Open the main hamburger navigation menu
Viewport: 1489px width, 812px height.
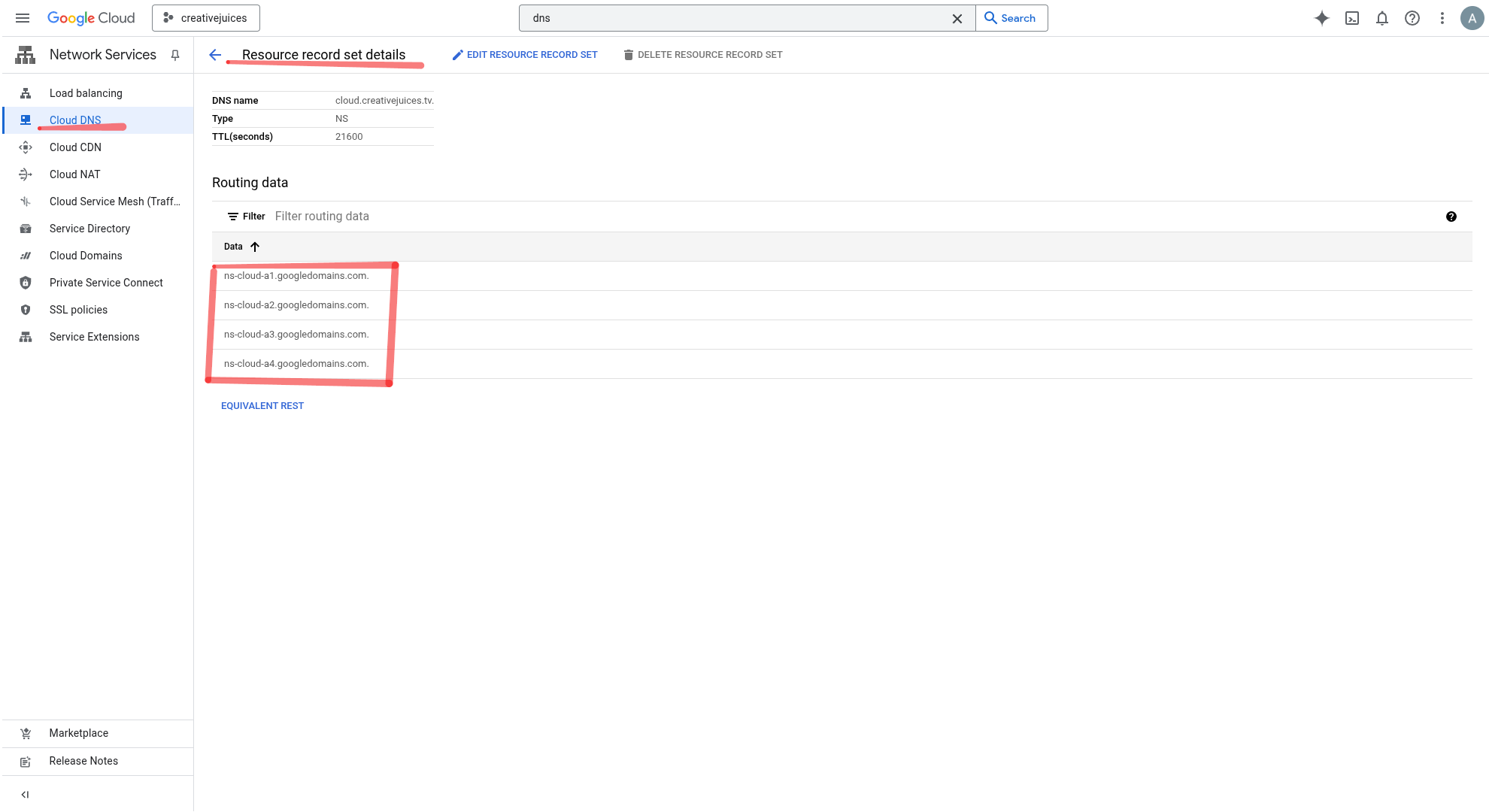click(x=23, y=18)
